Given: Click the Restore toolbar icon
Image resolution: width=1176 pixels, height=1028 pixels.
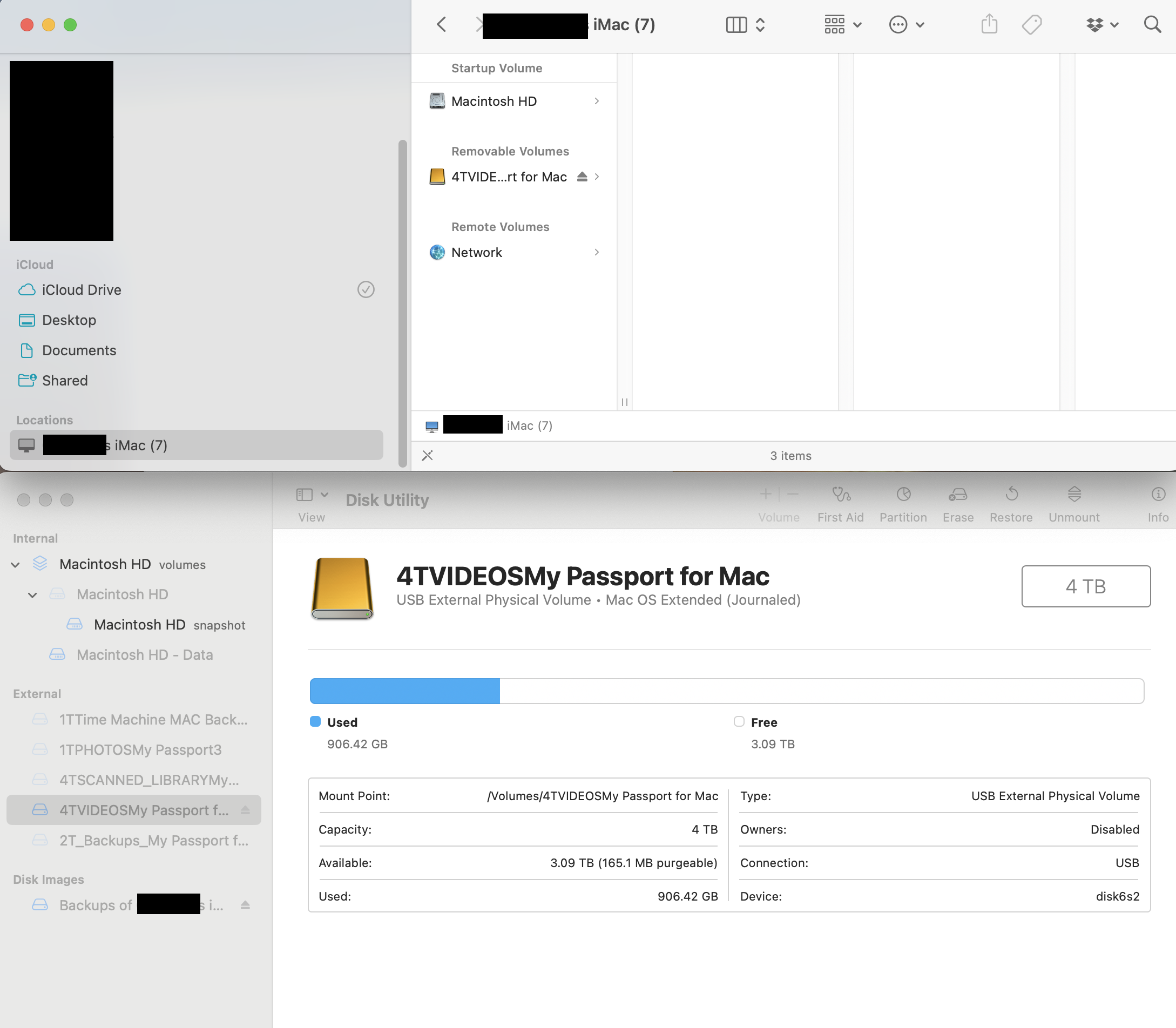Looking at the screenshot, I should [1011, 495].
